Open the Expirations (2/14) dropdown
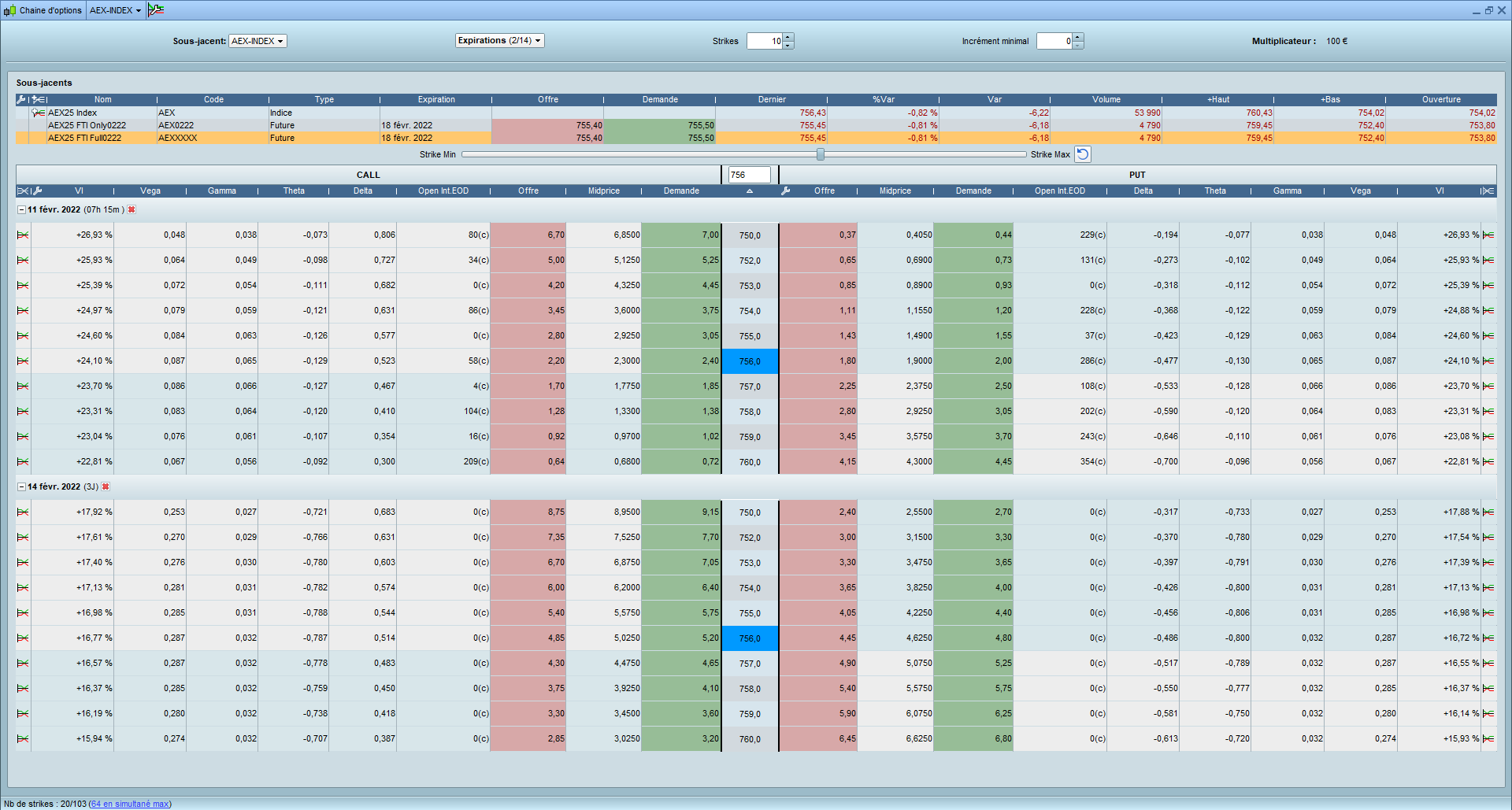Viewport: 1512px width, 810px height. click(499, 41)
